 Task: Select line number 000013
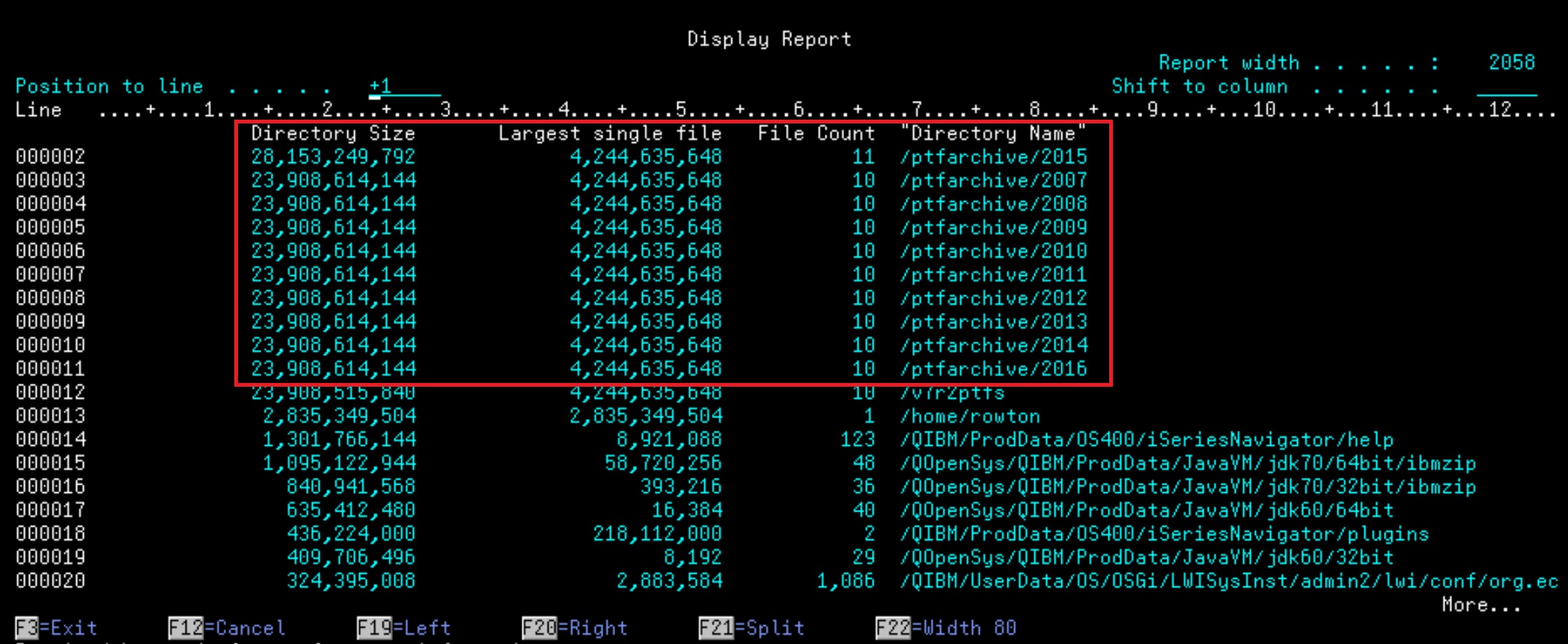click(x=50, y=416)
